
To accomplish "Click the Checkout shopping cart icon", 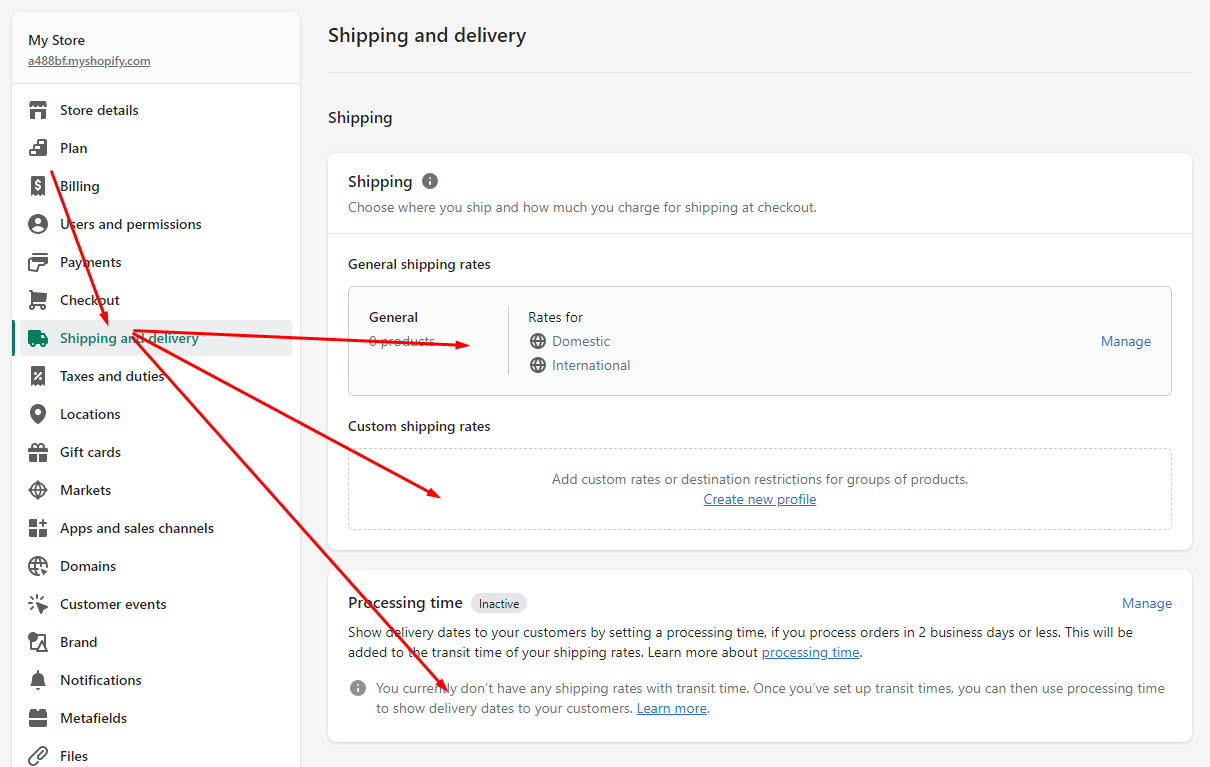I will coord(38,300).
